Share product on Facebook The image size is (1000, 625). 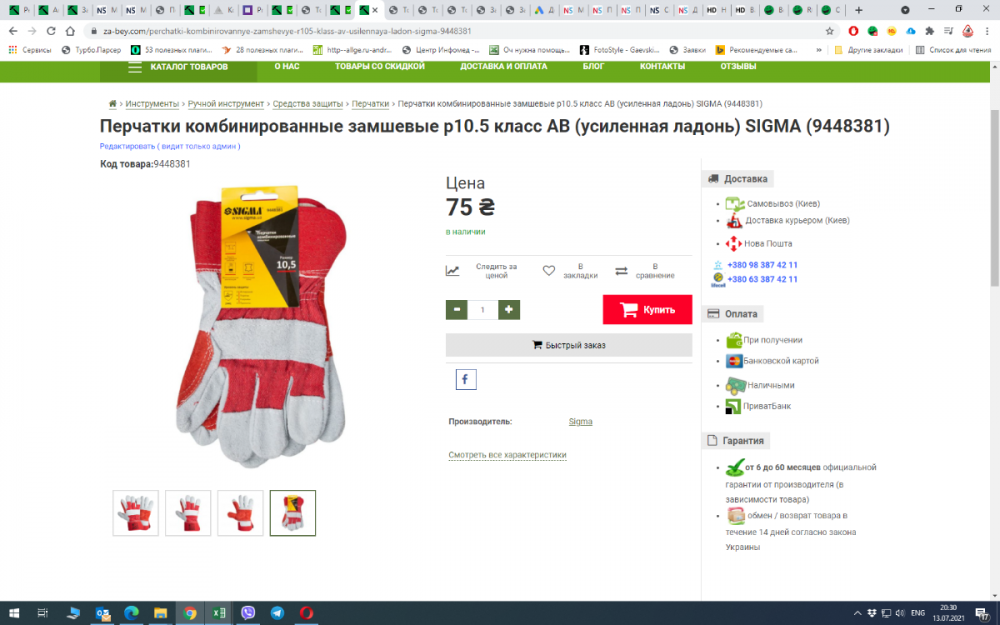(x=466, y=379)
